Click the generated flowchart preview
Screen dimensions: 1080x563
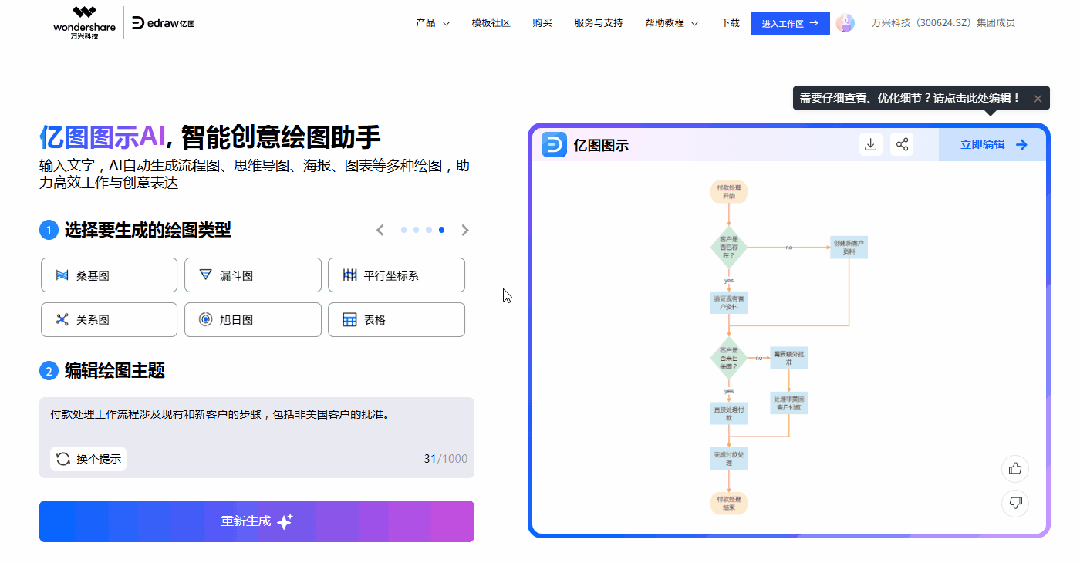coord(789,348)
